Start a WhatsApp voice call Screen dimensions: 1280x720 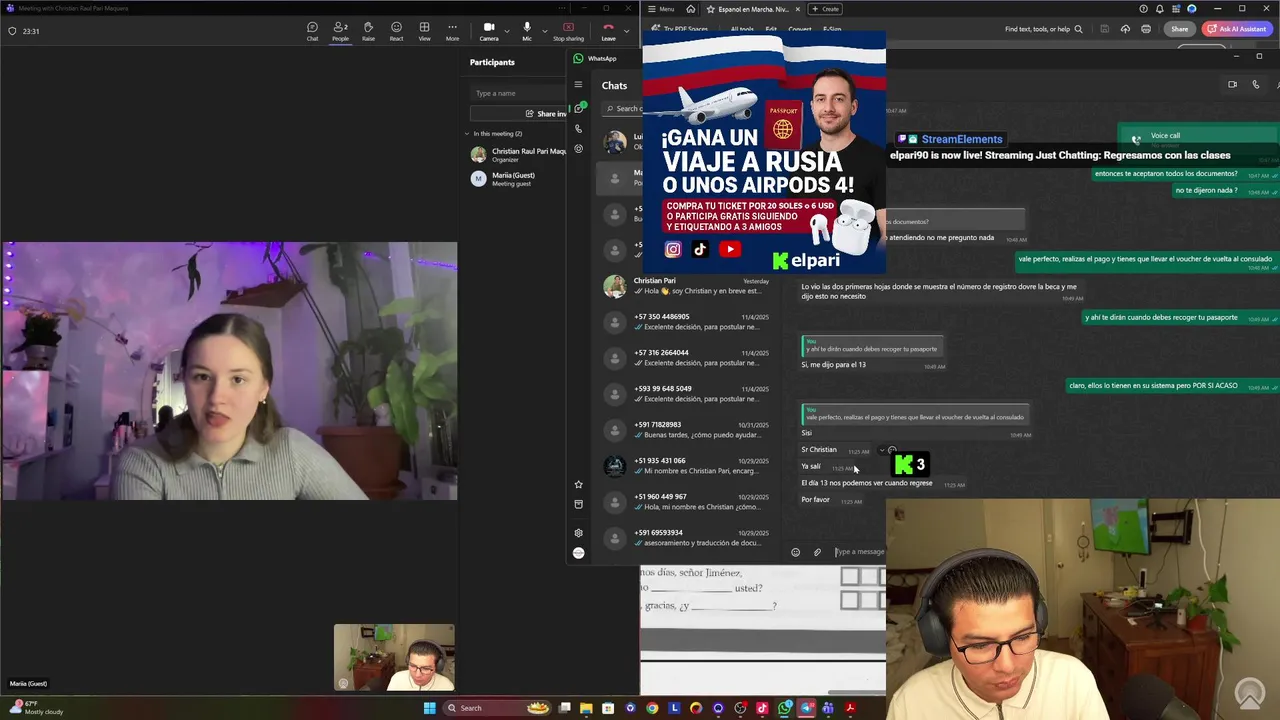point(1256,84)
